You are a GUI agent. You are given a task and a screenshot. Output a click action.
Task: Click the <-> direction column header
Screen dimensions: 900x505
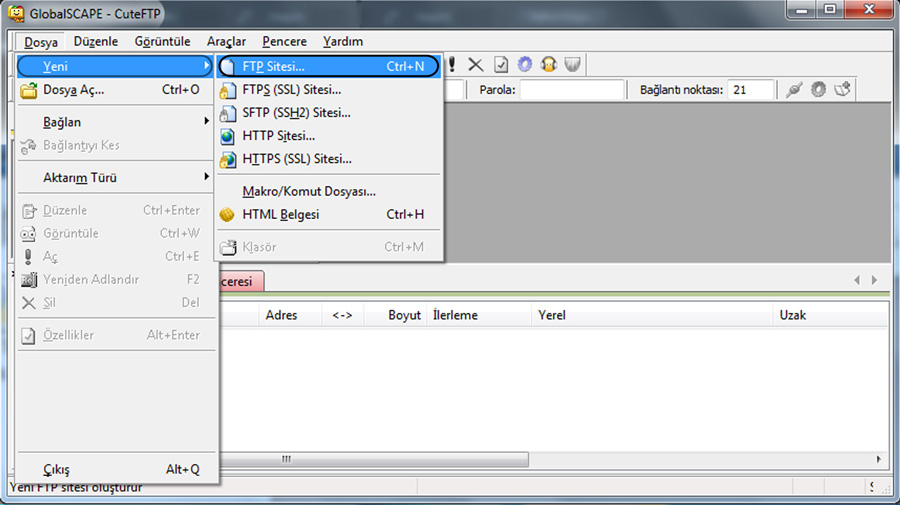coord(342,315)
